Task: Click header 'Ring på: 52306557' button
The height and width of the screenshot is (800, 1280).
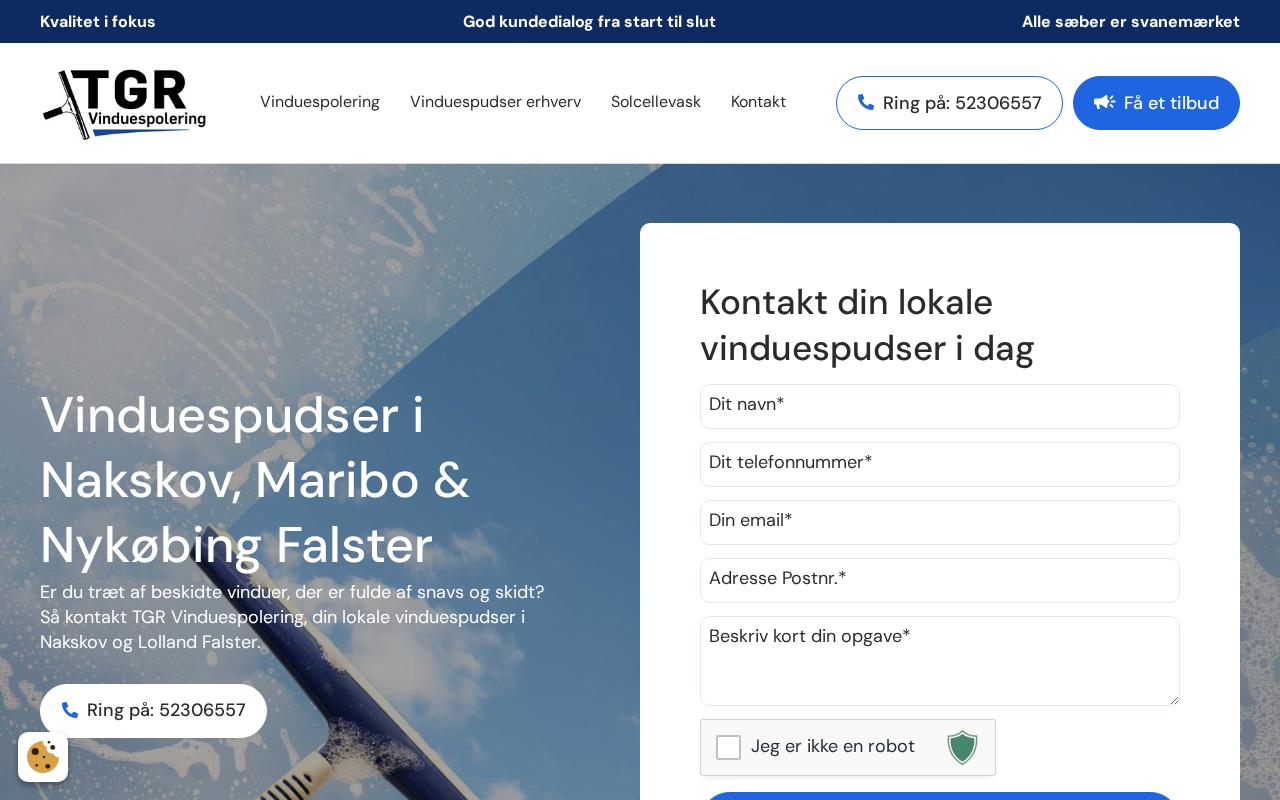Action: pyautogui.click(x=949, y=103)
